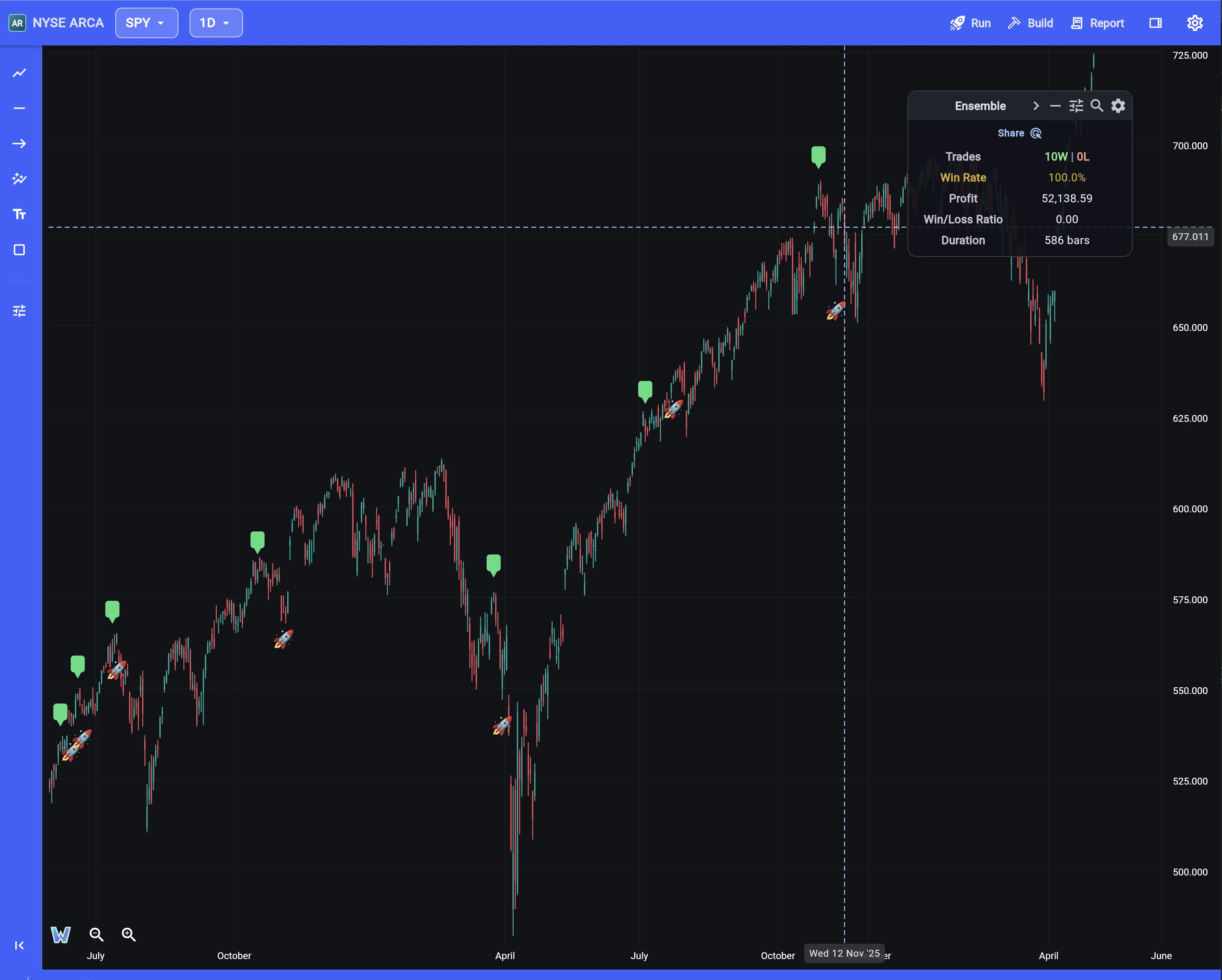Open the app settings gear

coord(1195,23)
